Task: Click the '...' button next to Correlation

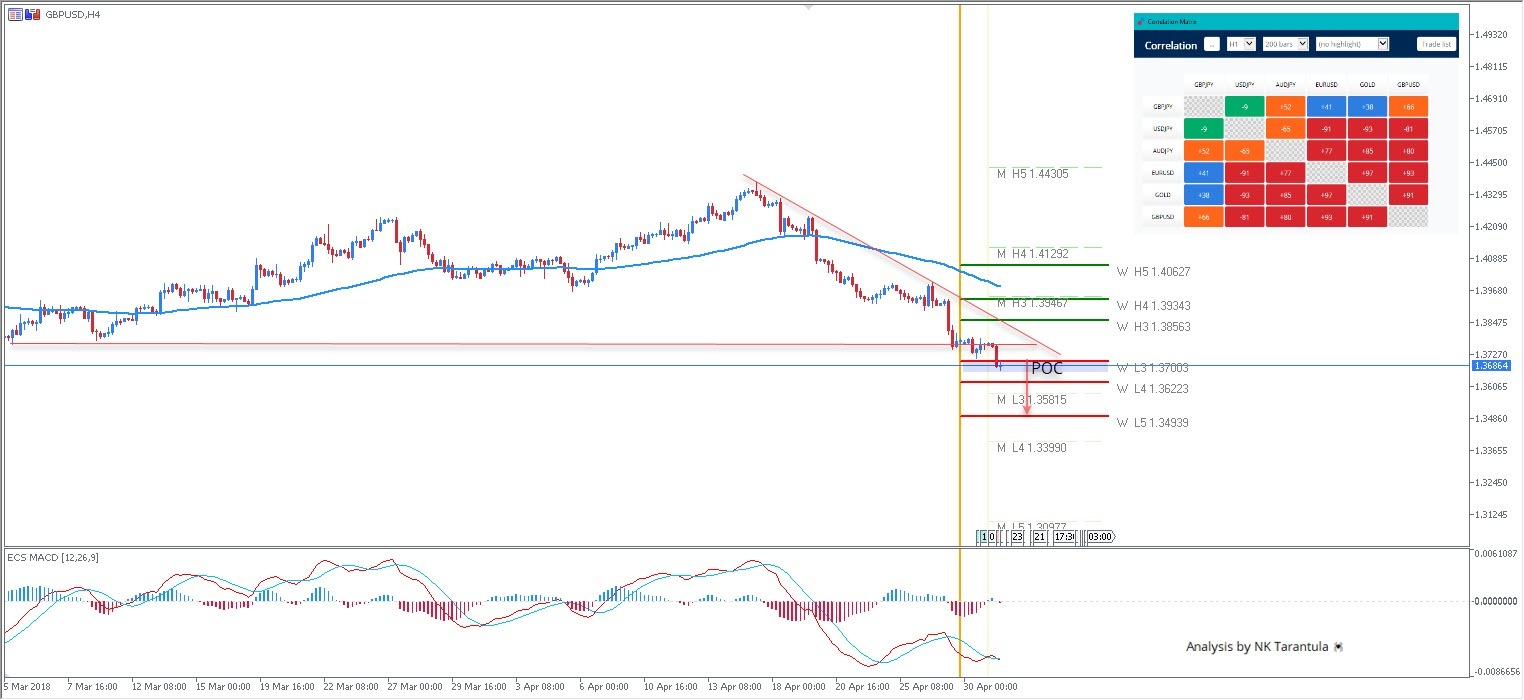Action: click(1211, 44)
